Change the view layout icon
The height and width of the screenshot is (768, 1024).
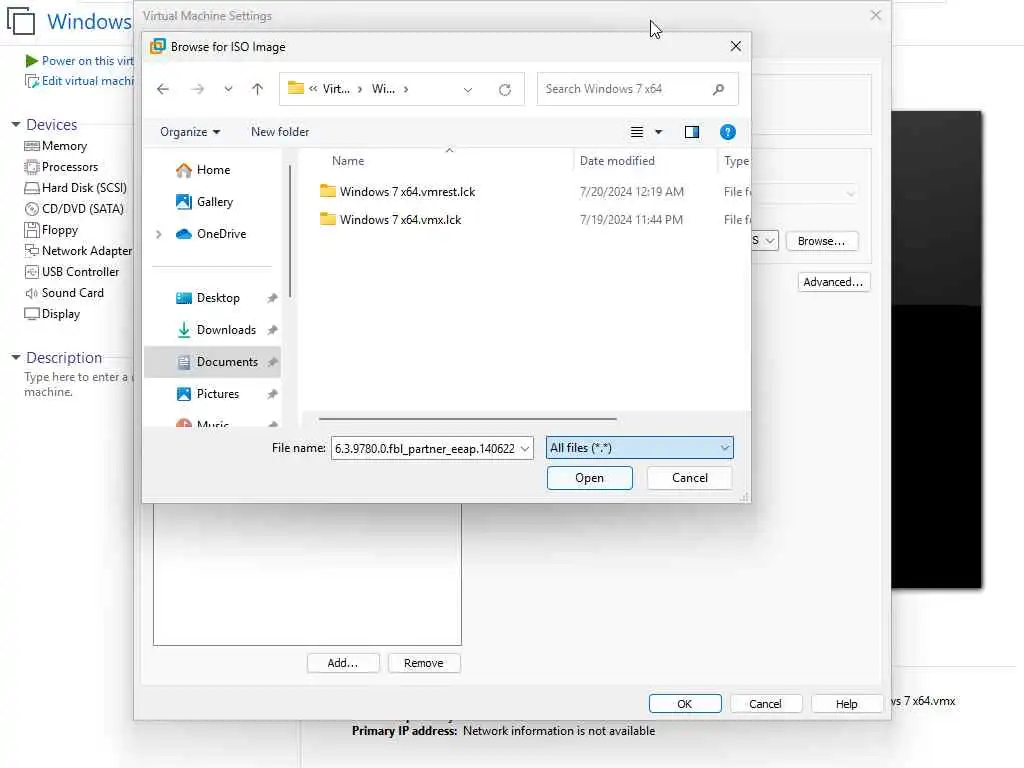(x=637, y=132)
